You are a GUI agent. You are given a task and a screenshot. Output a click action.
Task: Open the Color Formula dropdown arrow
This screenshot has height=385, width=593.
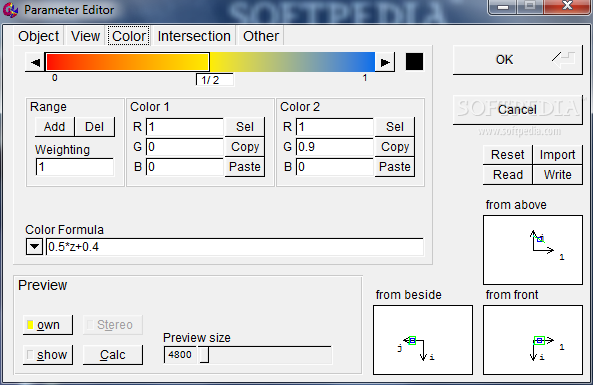[x=34, y=247]
